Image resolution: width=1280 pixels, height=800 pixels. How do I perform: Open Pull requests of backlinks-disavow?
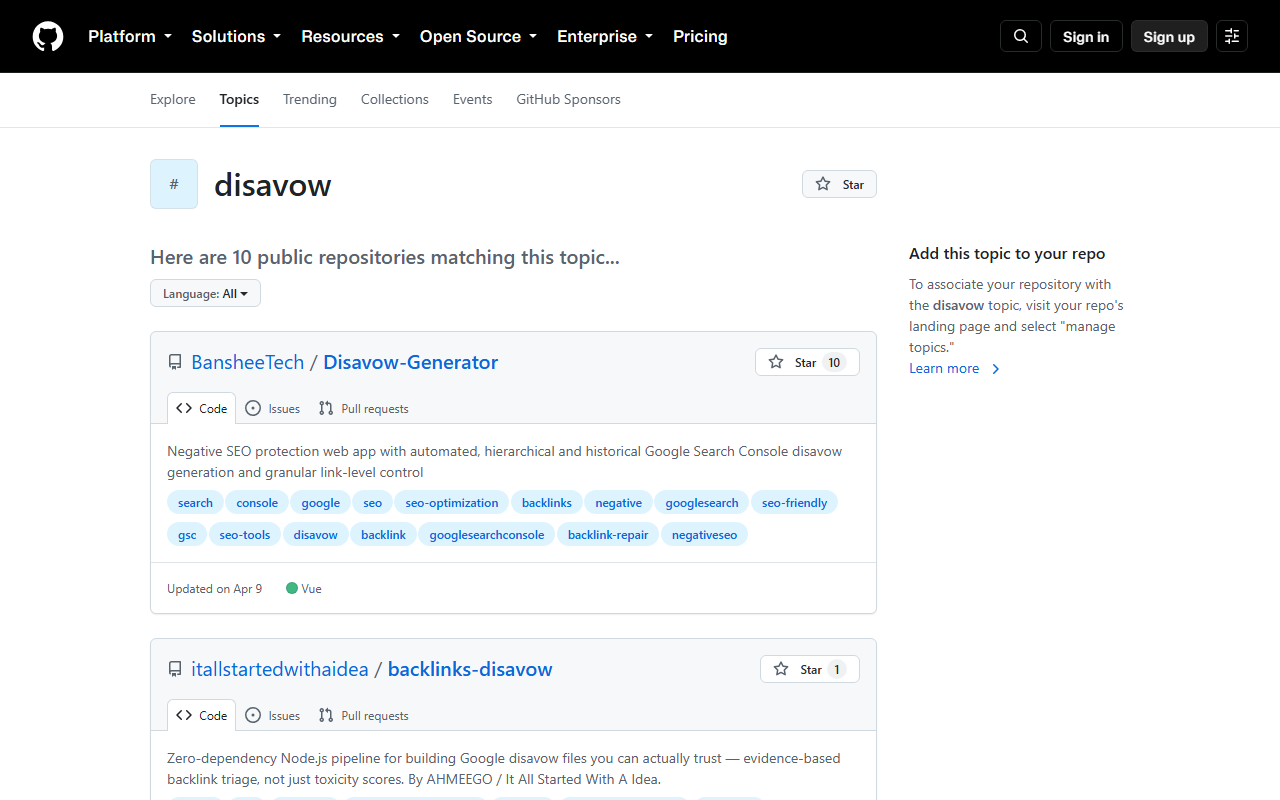coord(364,715)
